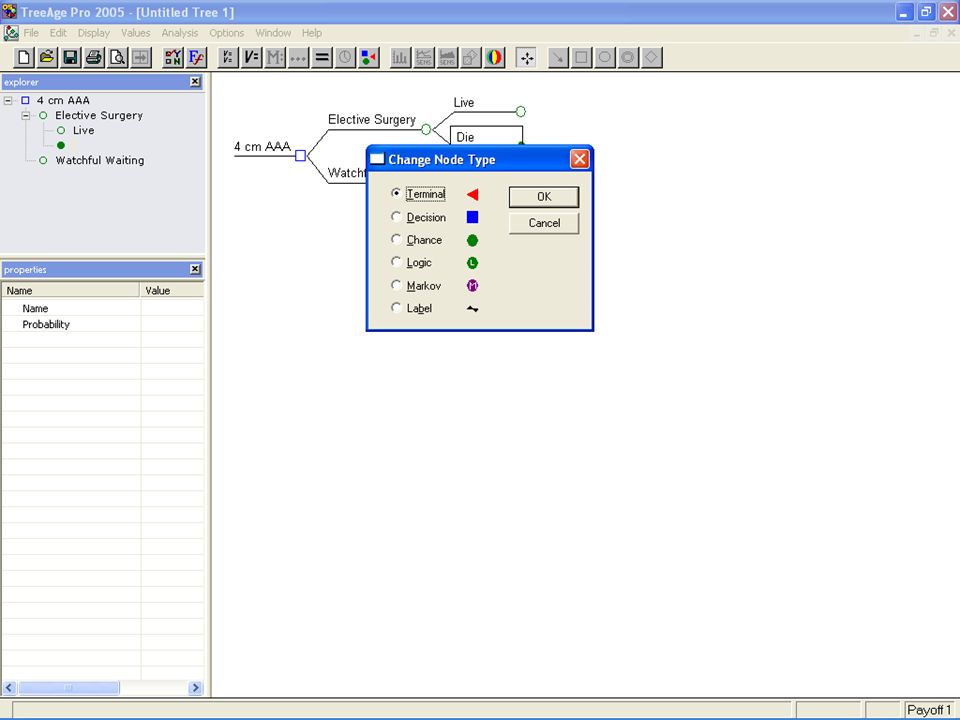Screen dimensions: 960x720
Task: Close the properties panel
Action: [x=195, y=269]
